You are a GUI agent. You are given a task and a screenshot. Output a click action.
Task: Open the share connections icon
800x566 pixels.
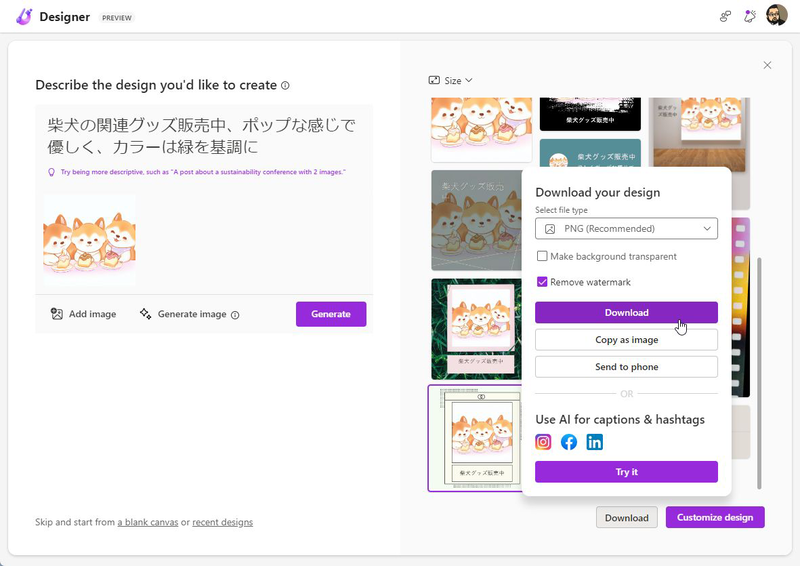pos(726,16)
